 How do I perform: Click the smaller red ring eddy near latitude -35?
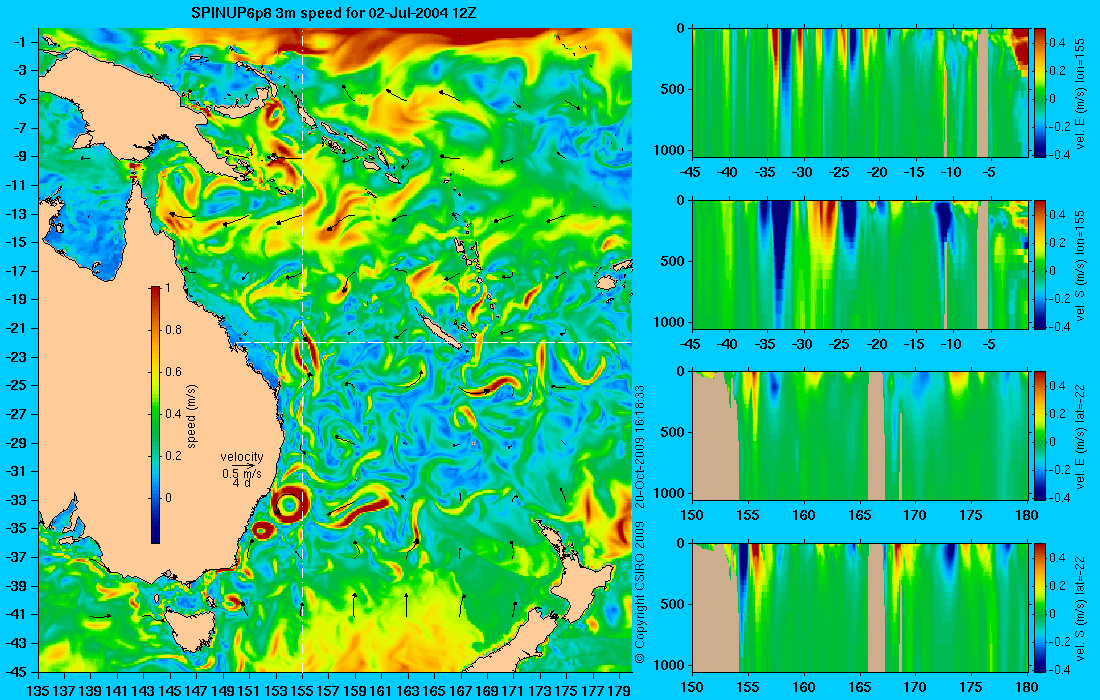click(x=262, y=531)
